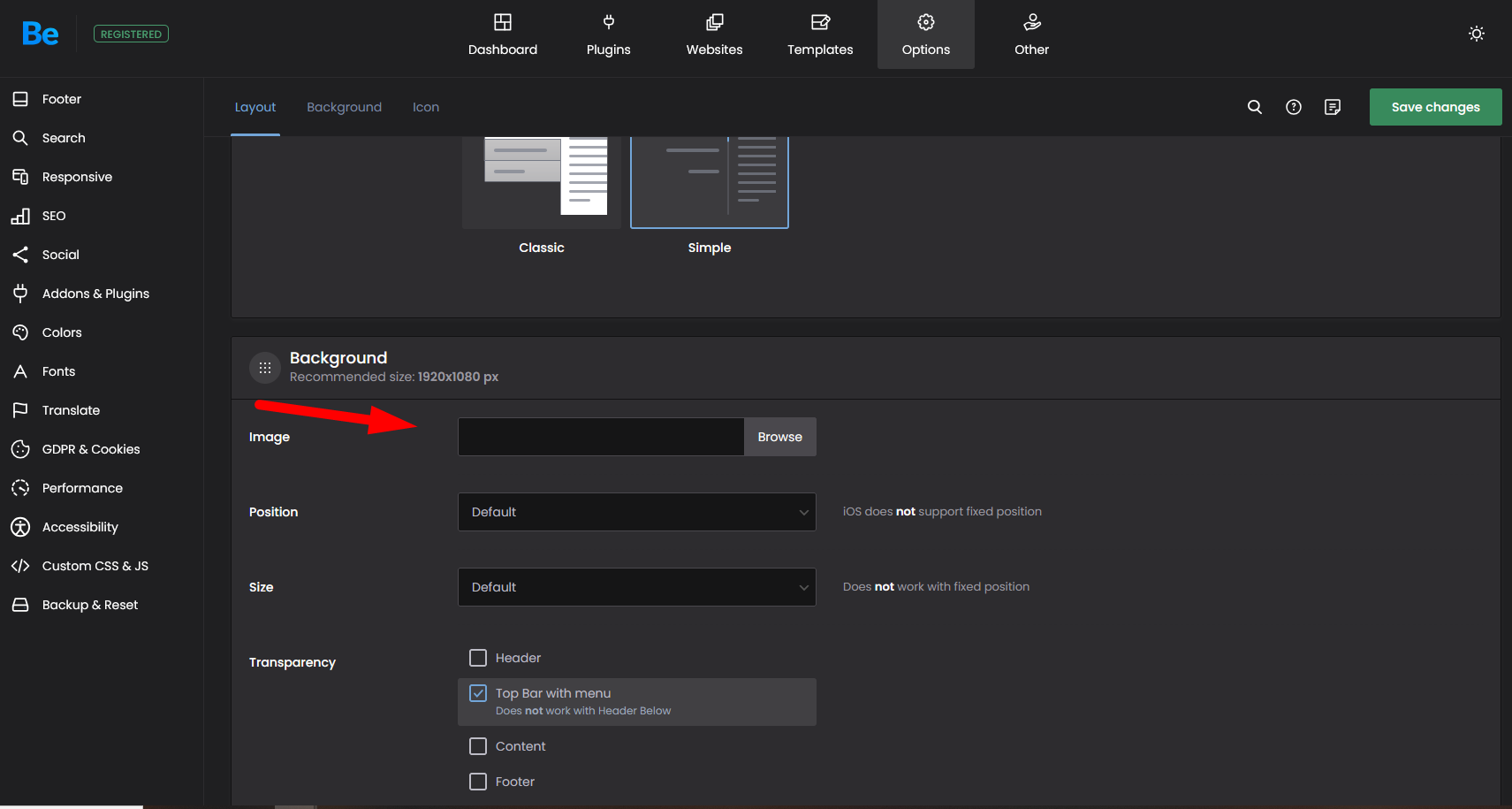Screen dimensions: 1512x809
Task: Open the Accessibility sidebar link
Action: pyautogui.click(x=80, y=527)
